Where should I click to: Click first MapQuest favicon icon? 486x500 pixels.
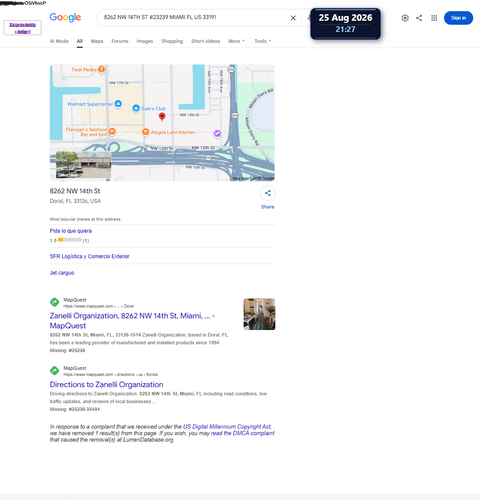coord(54,302)
